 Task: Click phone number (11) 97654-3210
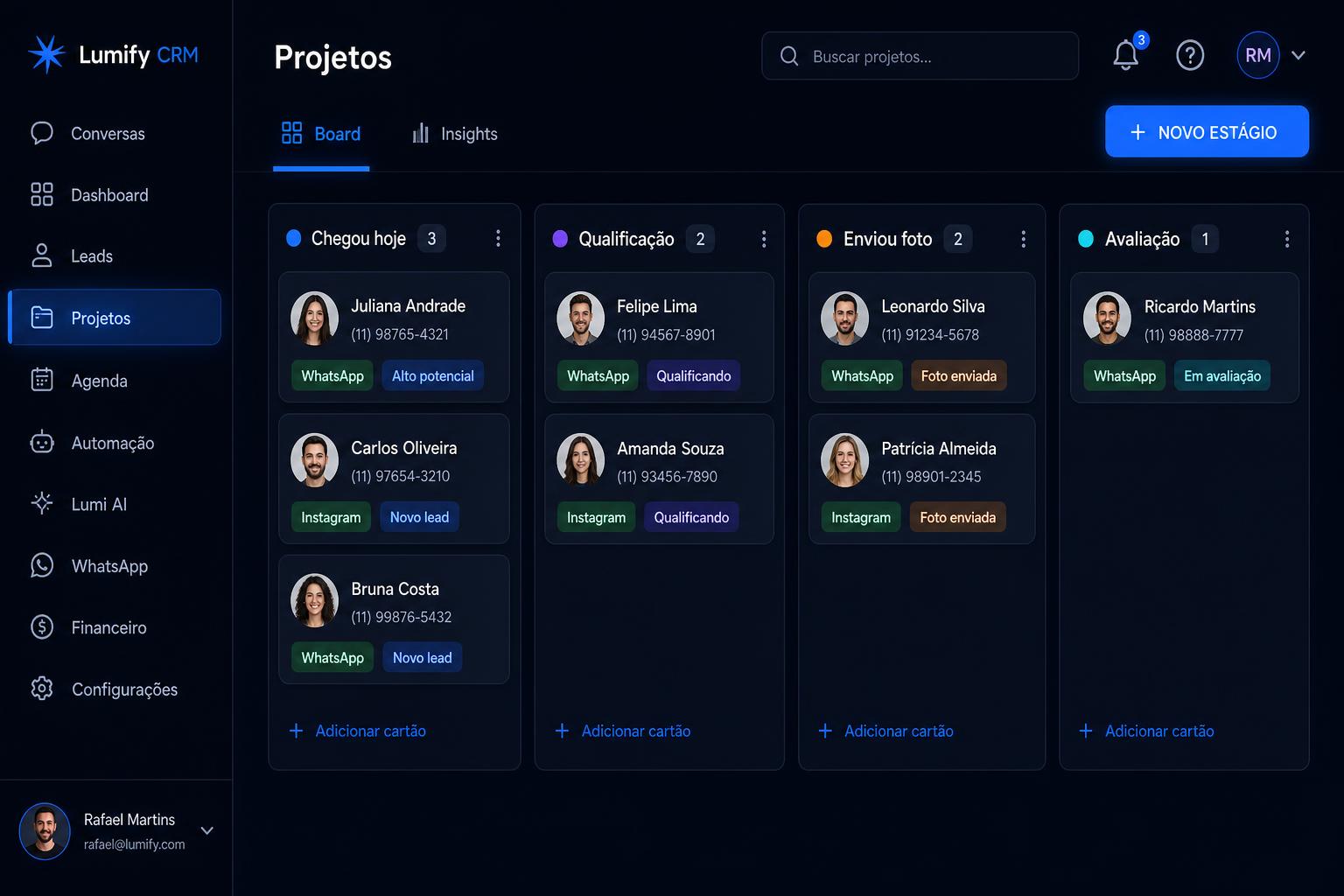coord(401,476)
